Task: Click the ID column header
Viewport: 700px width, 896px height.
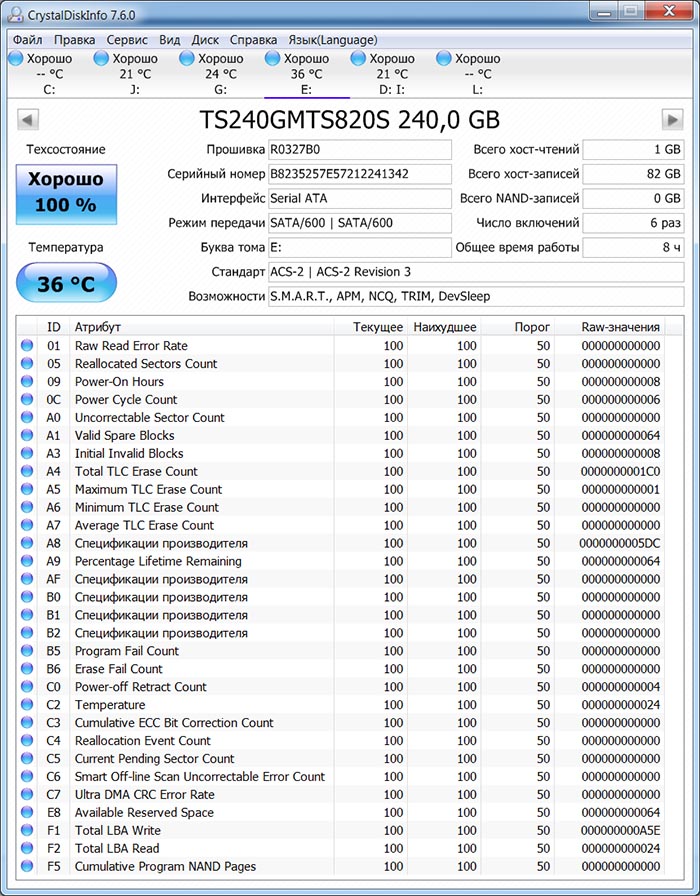Action: tap(53, 327)
